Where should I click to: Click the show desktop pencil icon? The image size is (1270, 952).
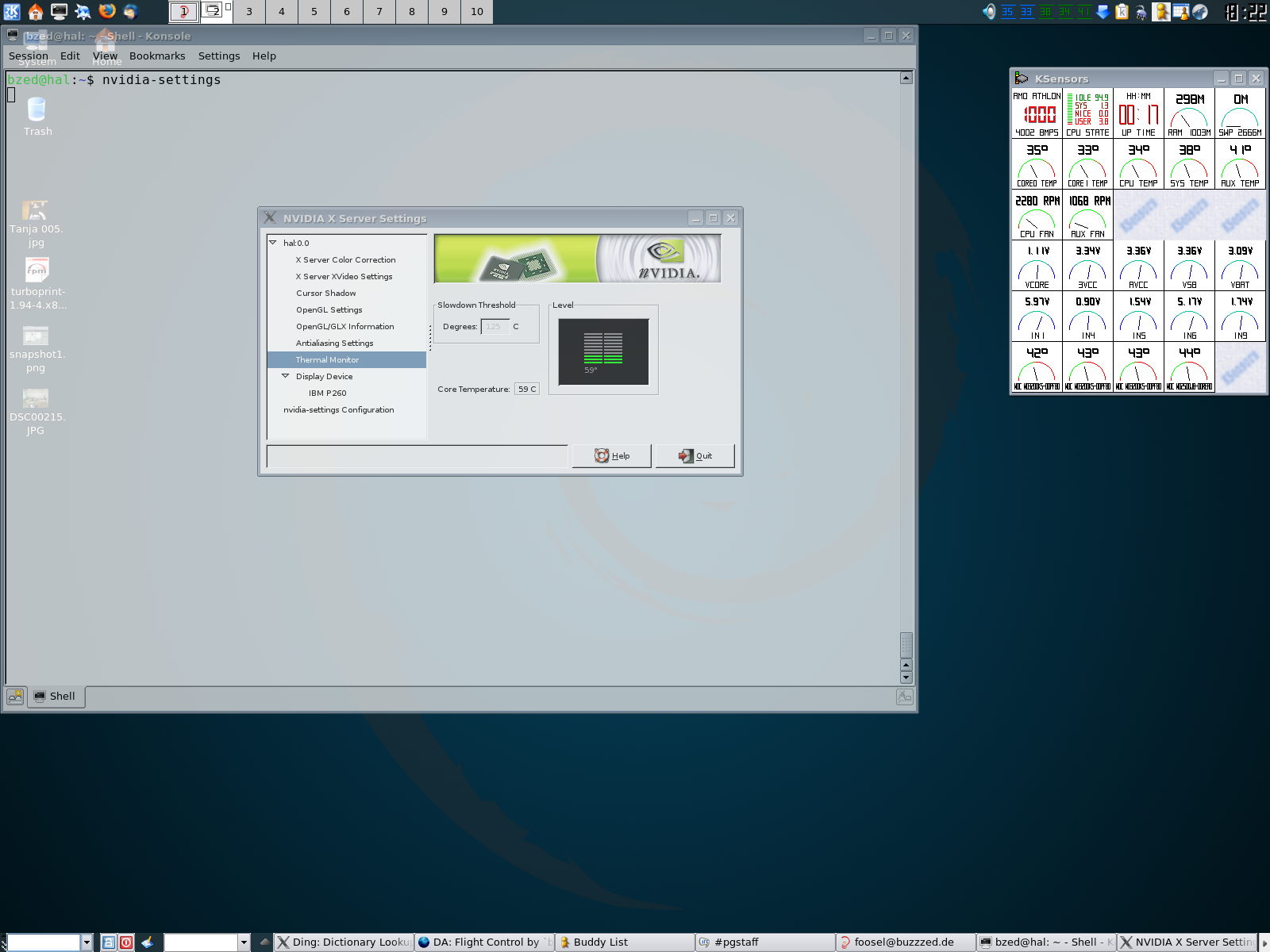(x=148, y=942)
